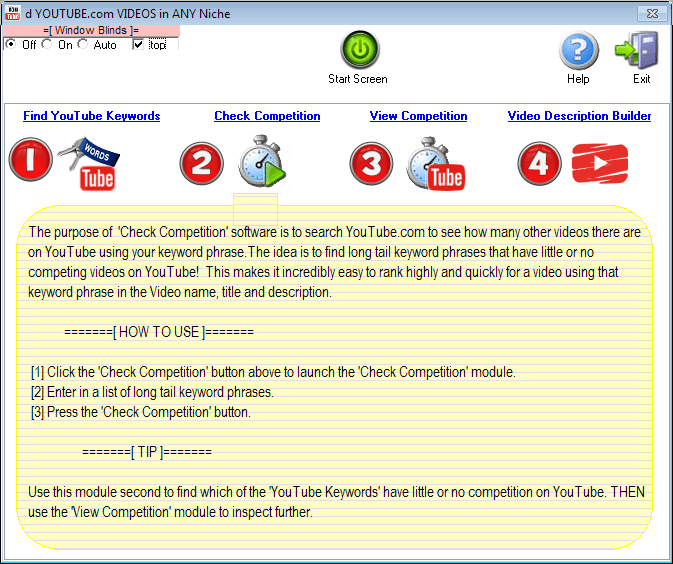Select the Off radio button for Window Blinds
The height and width of the screenshot is (564, 673).
point(11,44)
